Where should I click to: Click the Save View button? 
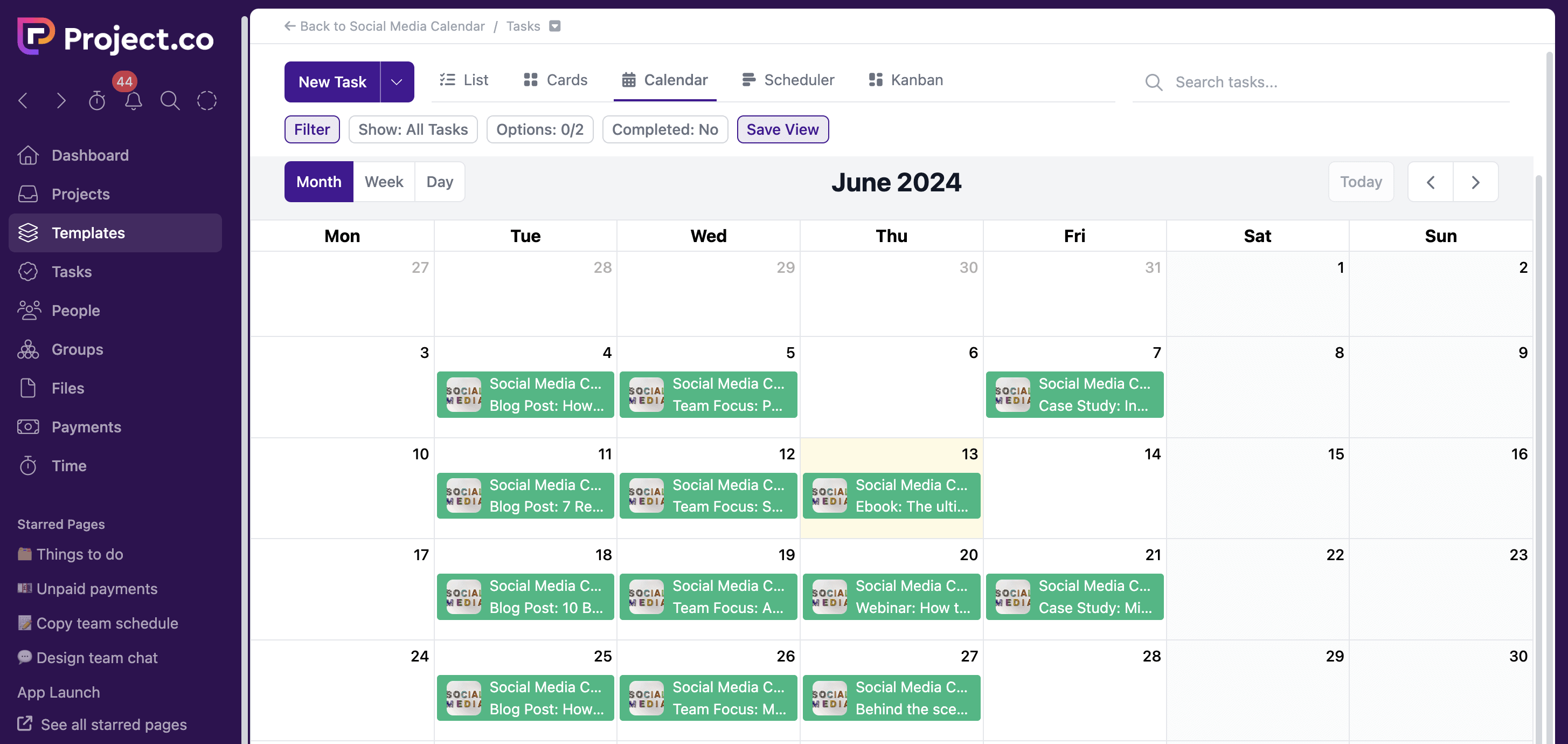(782, 129)
